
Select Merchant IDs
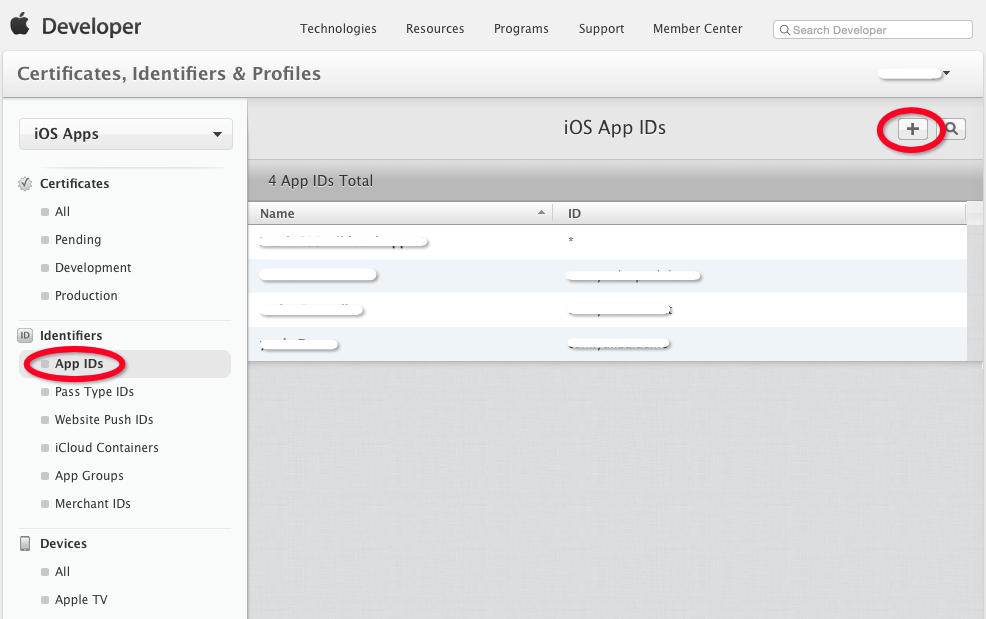click(92, 504)
